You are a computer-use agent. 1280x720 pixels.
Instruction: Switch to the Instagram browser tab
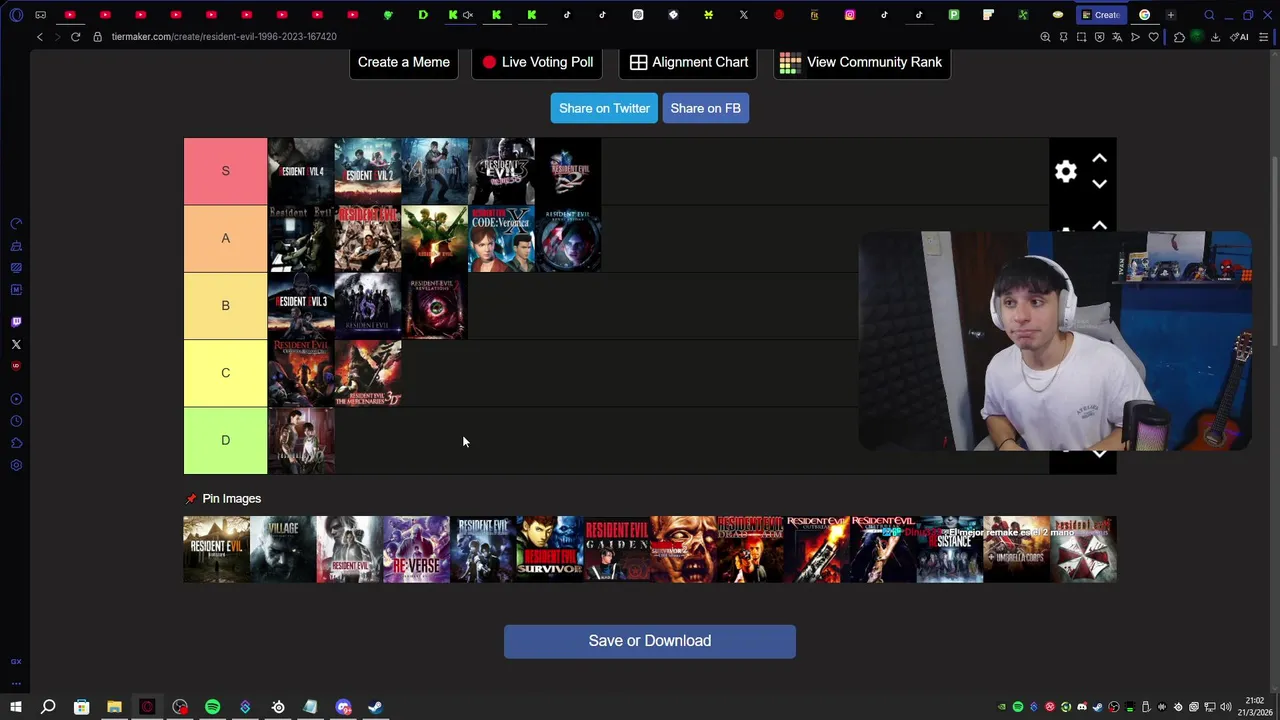850,15
